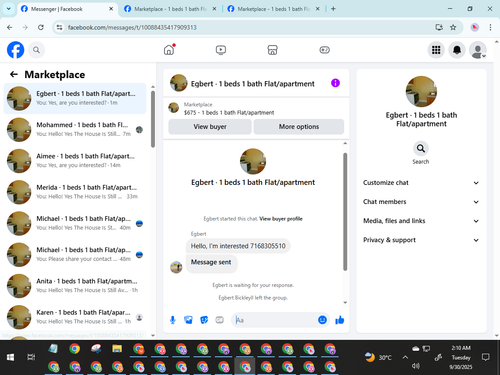Open the Michael conversation from 40m ago
The image size is (500, 375).
75,223
